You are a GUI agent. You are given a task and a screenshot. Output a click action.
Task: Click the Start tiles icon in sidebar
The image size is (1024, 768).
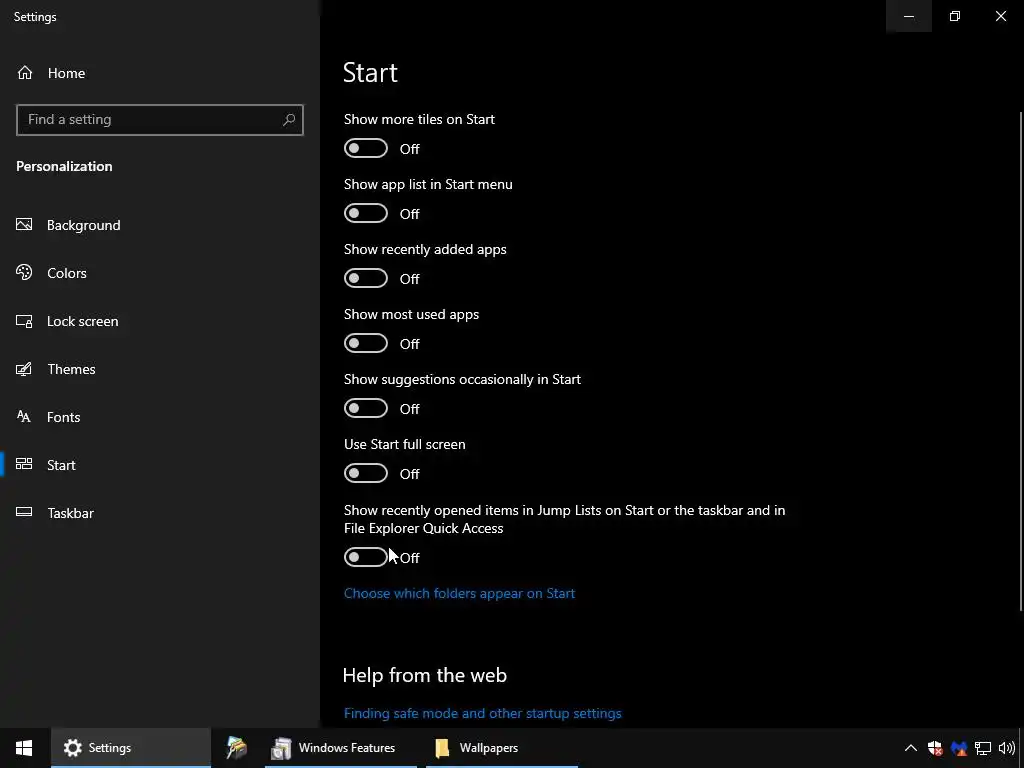pyautogui.click(x=24, y=464)
